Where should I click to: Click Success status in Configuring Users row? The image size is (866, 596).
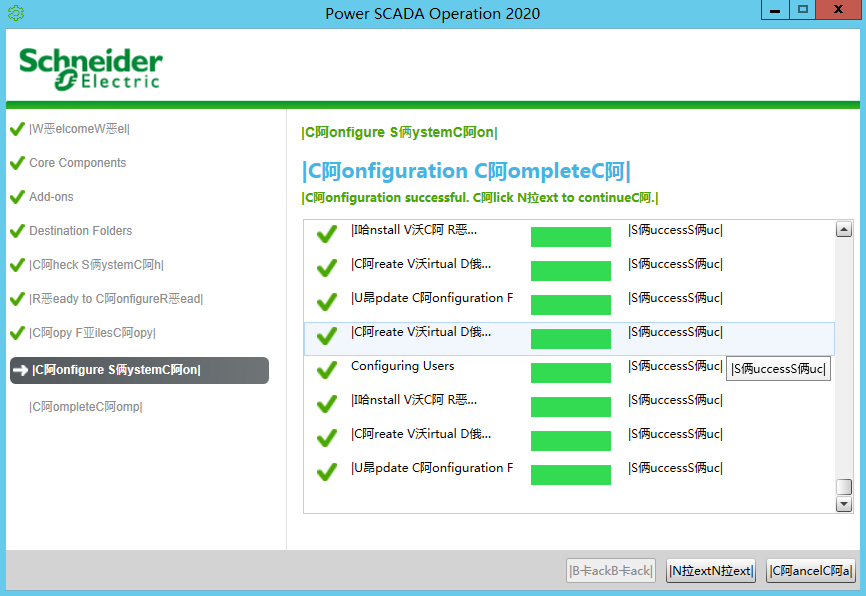pos(675,366)
